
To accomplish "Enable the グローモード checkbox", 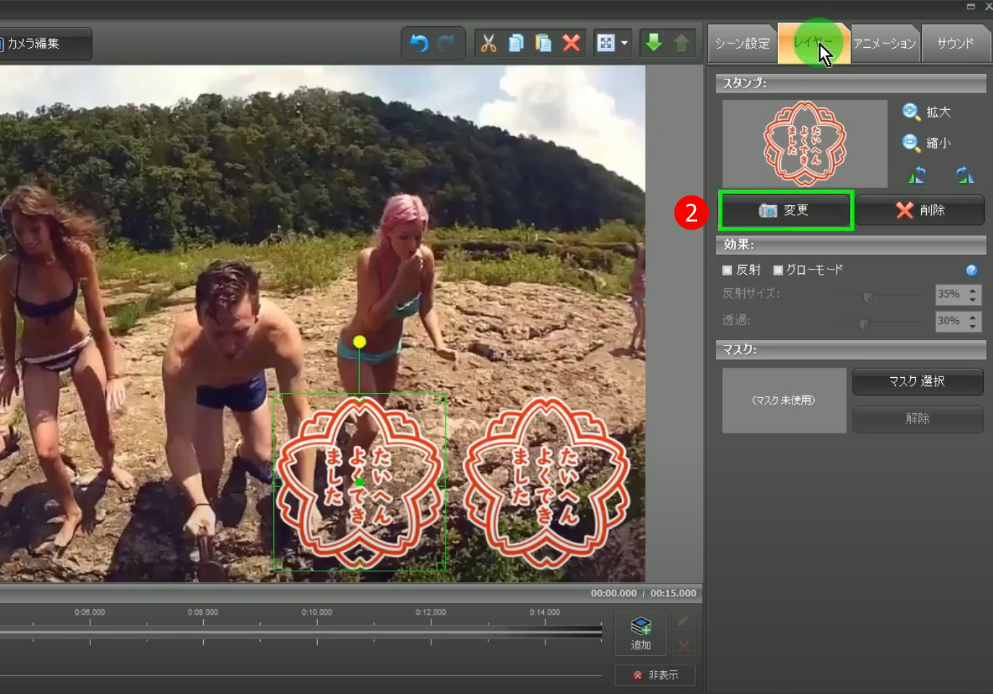I will point(778,270).
